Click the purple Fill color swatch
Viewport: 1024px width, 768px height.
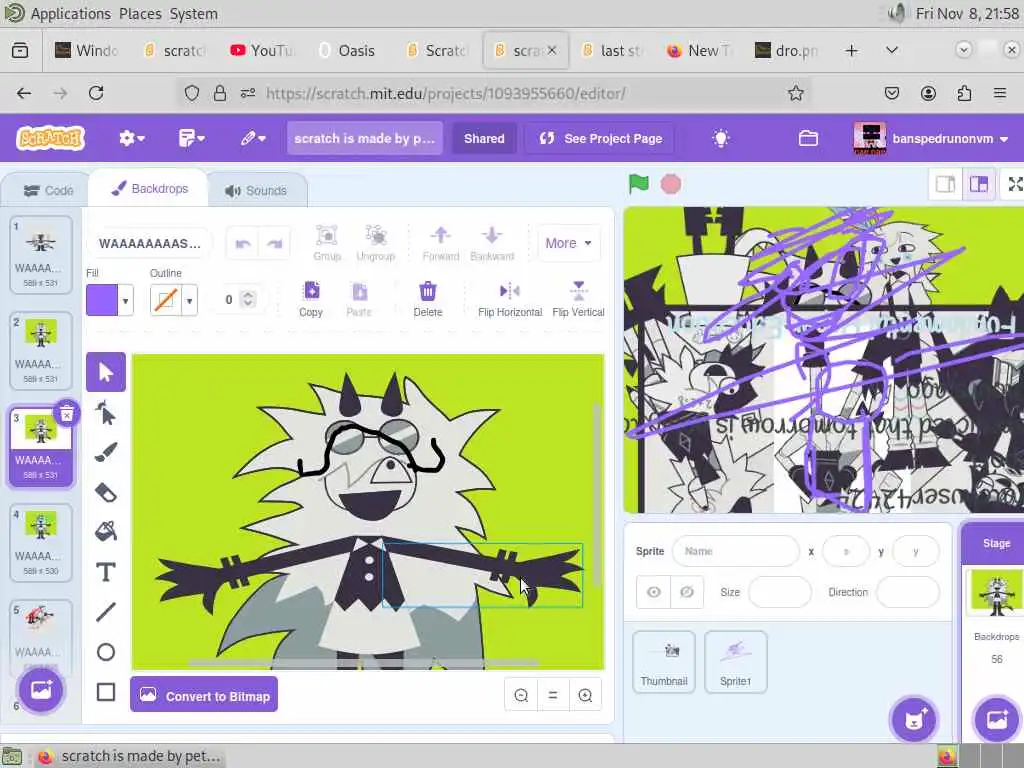[x=102, y=301]
